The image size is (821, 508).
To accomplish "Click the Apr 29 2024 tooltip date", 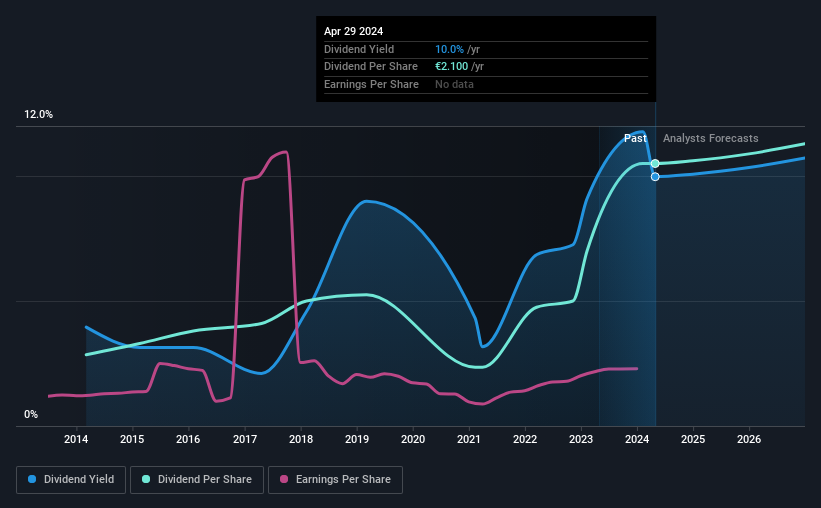I will coord(353,31).
